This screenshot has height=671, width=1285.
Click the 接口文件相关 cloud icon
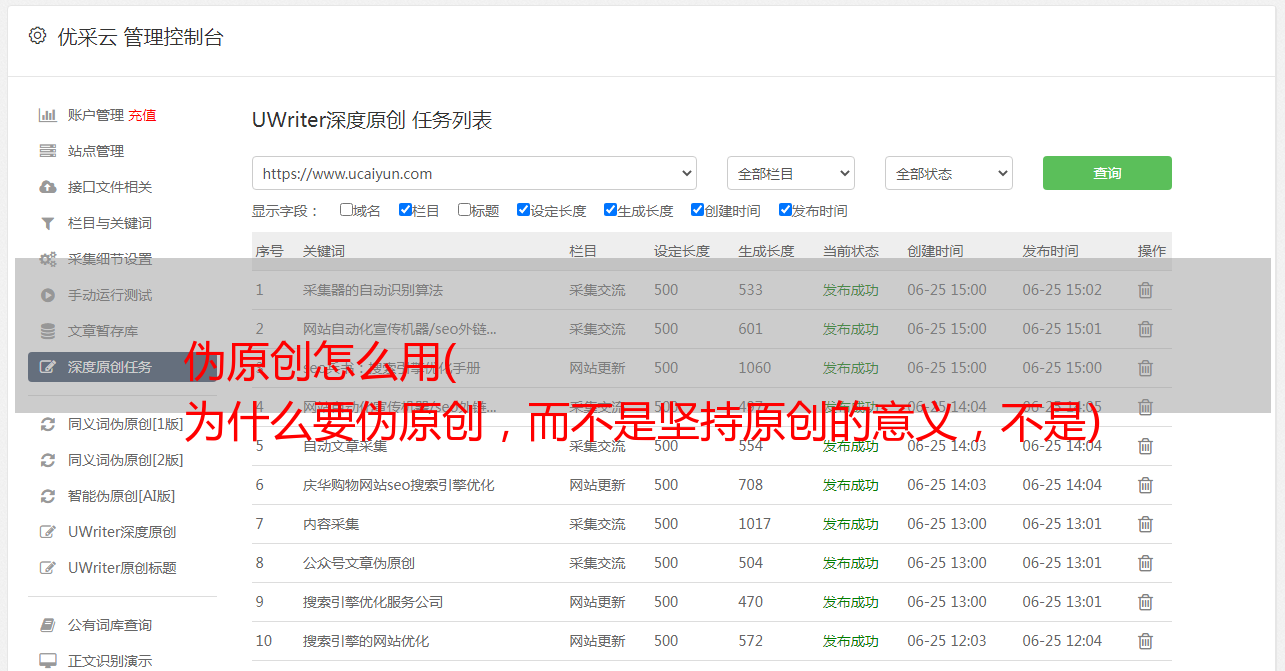point(47,187)
